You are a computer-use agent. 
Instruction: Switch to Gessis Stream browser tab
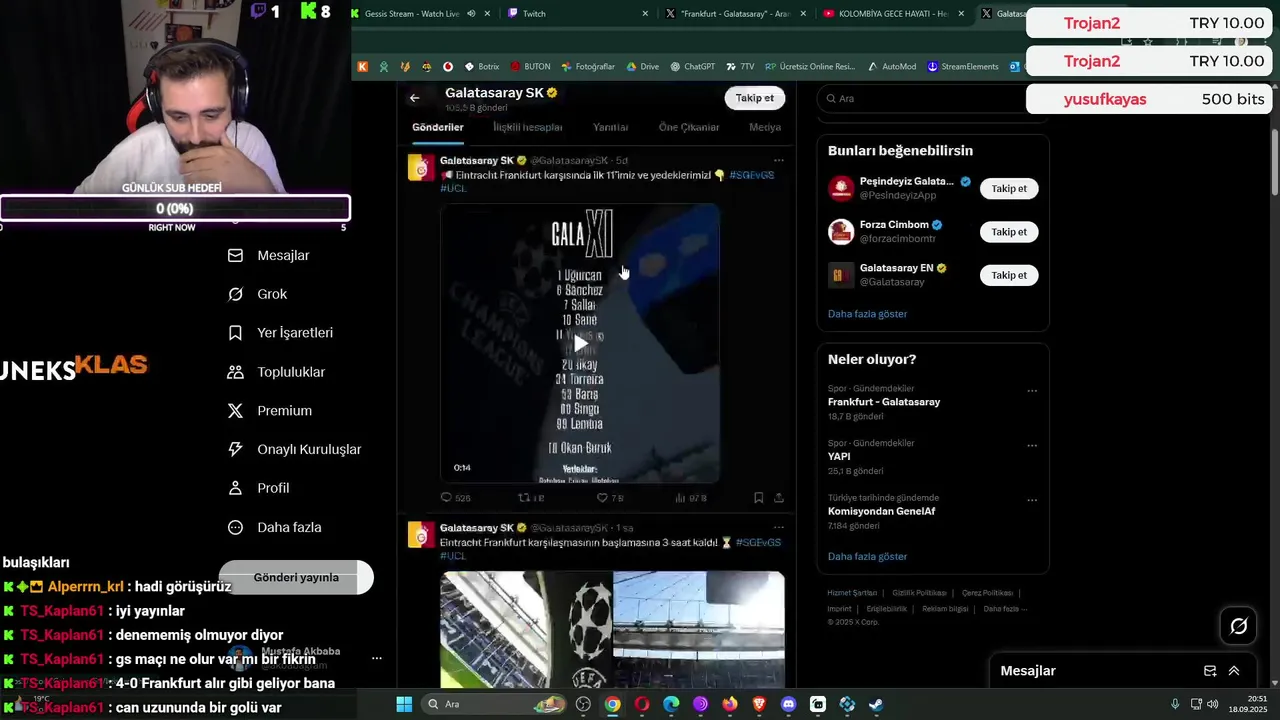420,14
